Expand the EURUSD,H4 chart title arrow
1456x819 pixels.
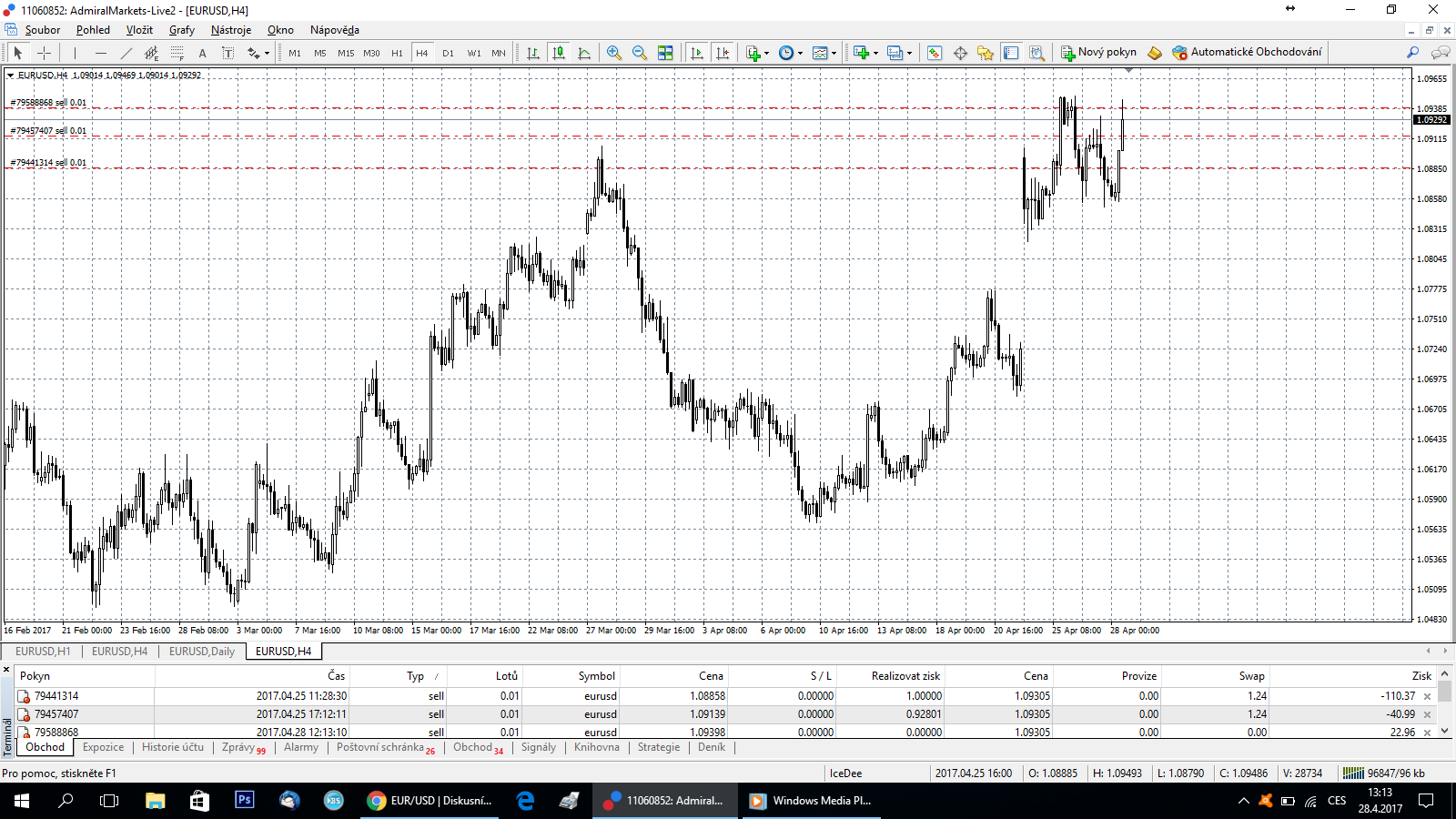tap(10, 76)
